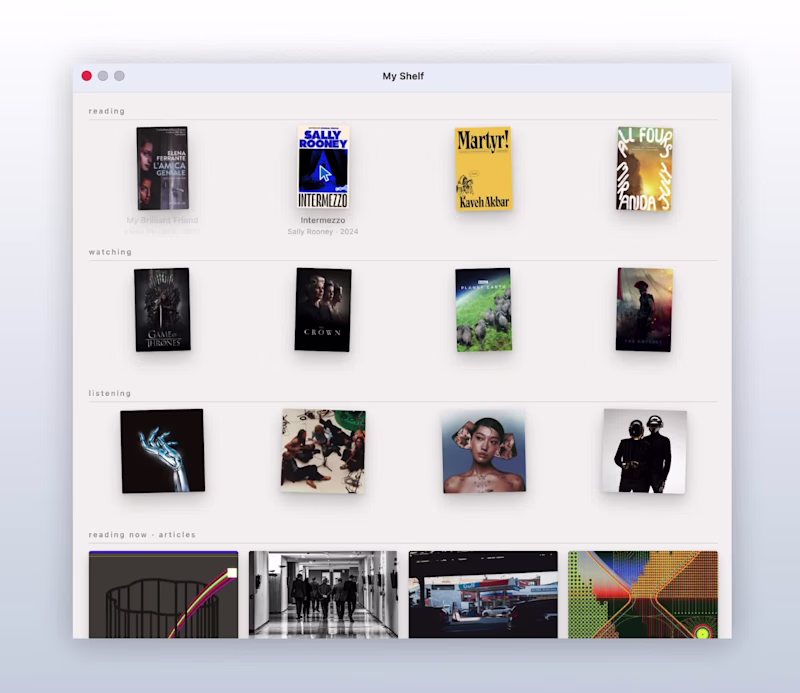Open the article with wireframe cylinder illustration

click(x=163, y=595)
